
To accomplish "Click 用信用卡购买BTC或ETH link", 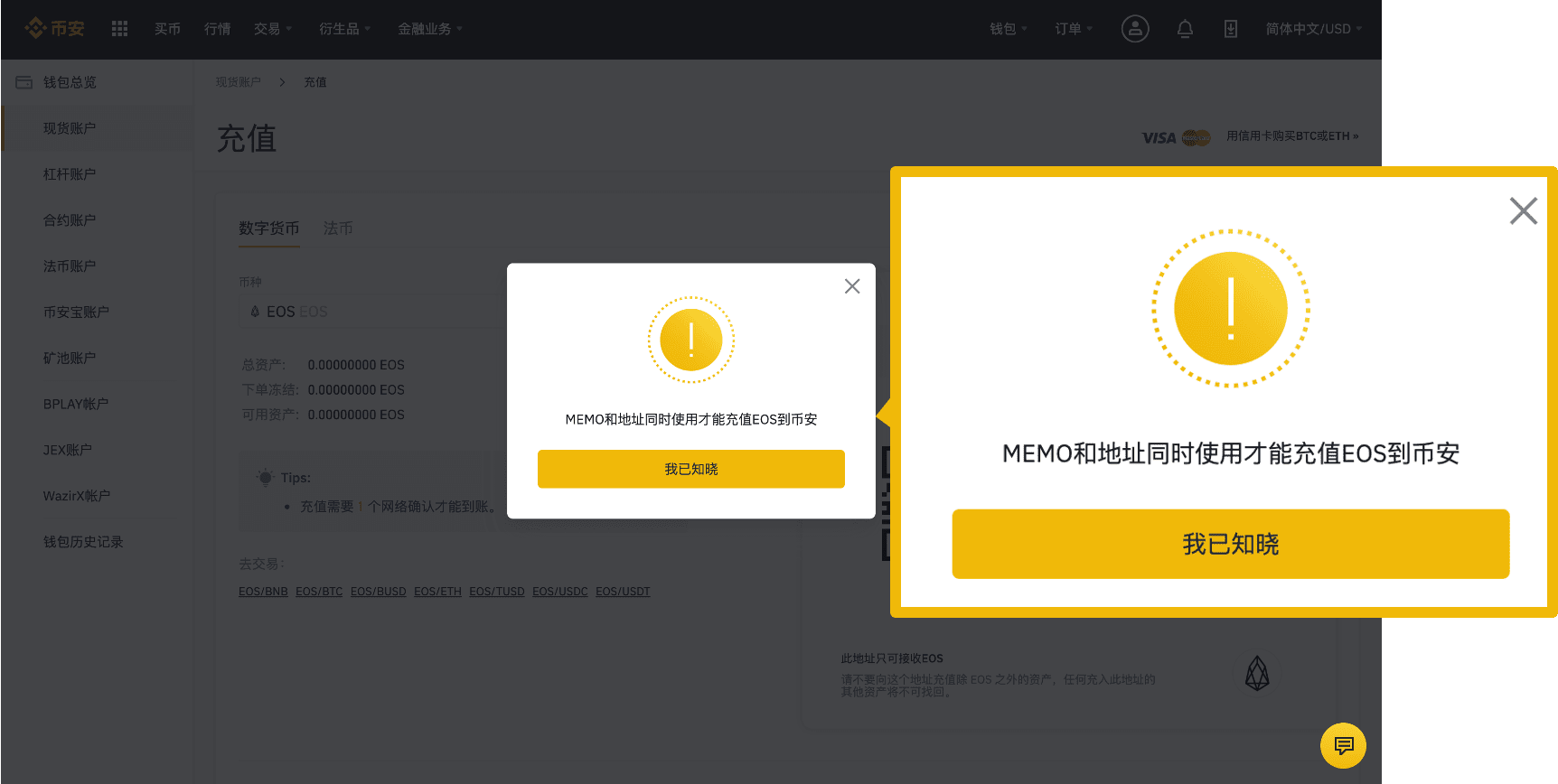I will (x=1292, y=136).
